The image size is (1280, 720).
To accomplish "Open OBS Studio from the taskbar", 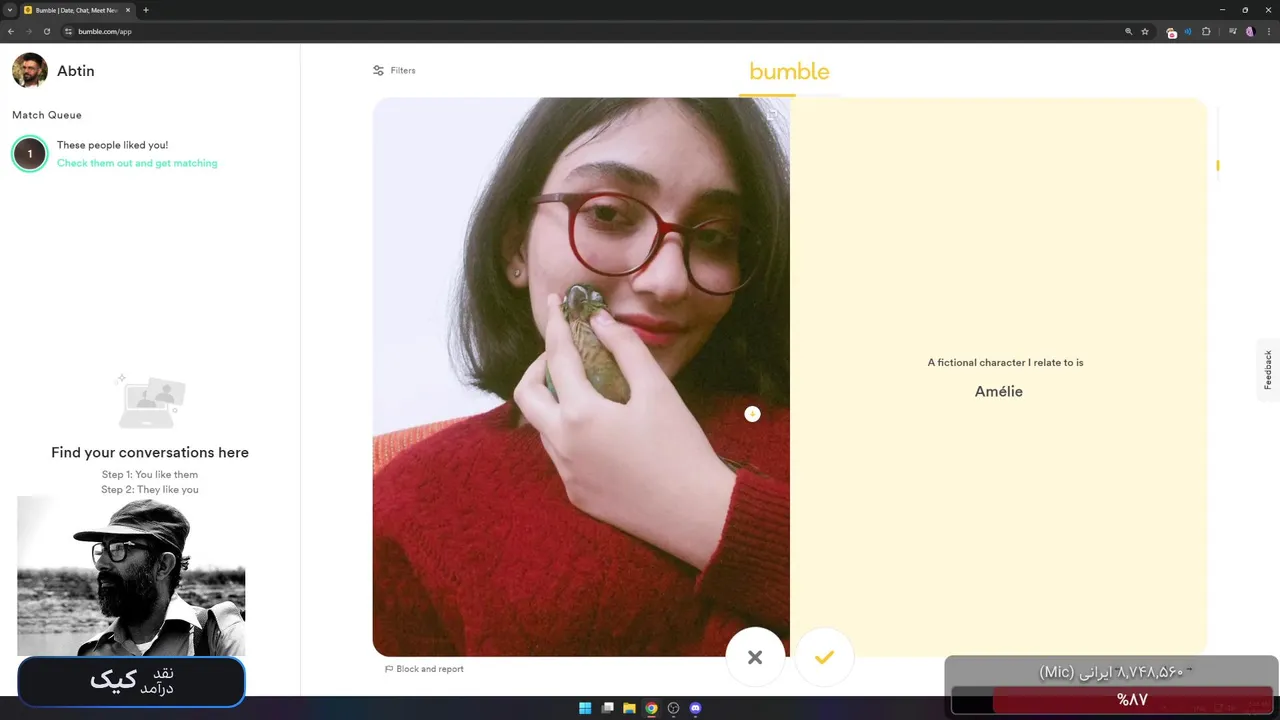I will [x=673, y=708].
